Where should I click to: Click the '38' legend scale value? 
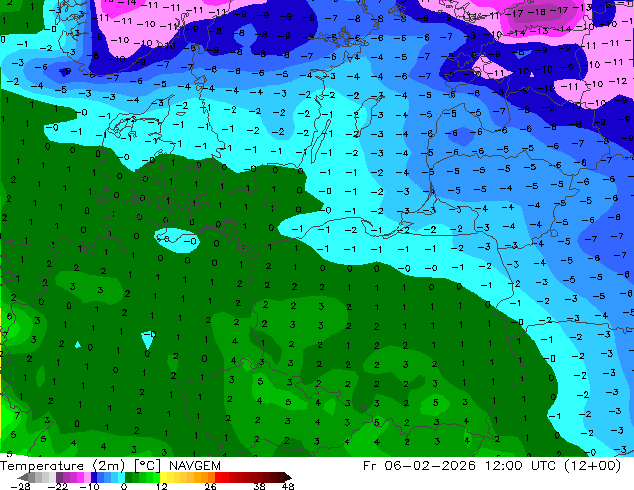pos(260,486)
